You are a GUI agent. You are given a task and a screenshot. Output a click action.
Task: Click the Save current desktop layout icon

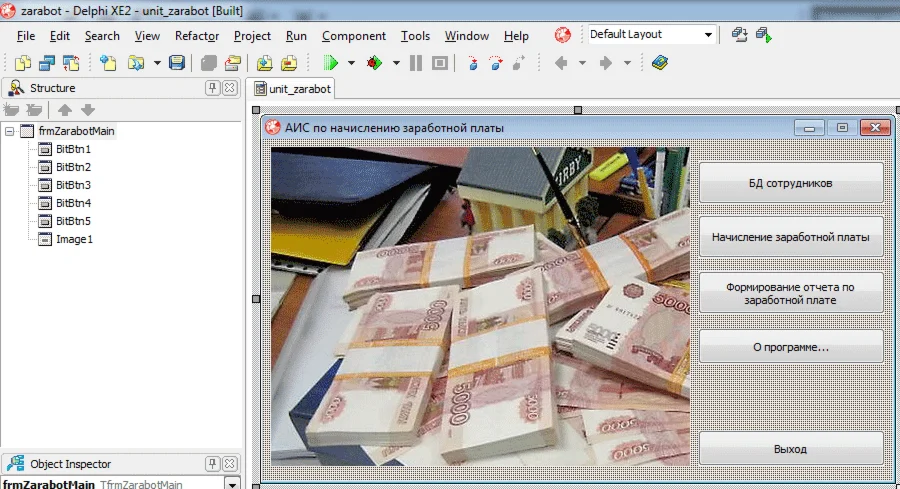(739, 35)
